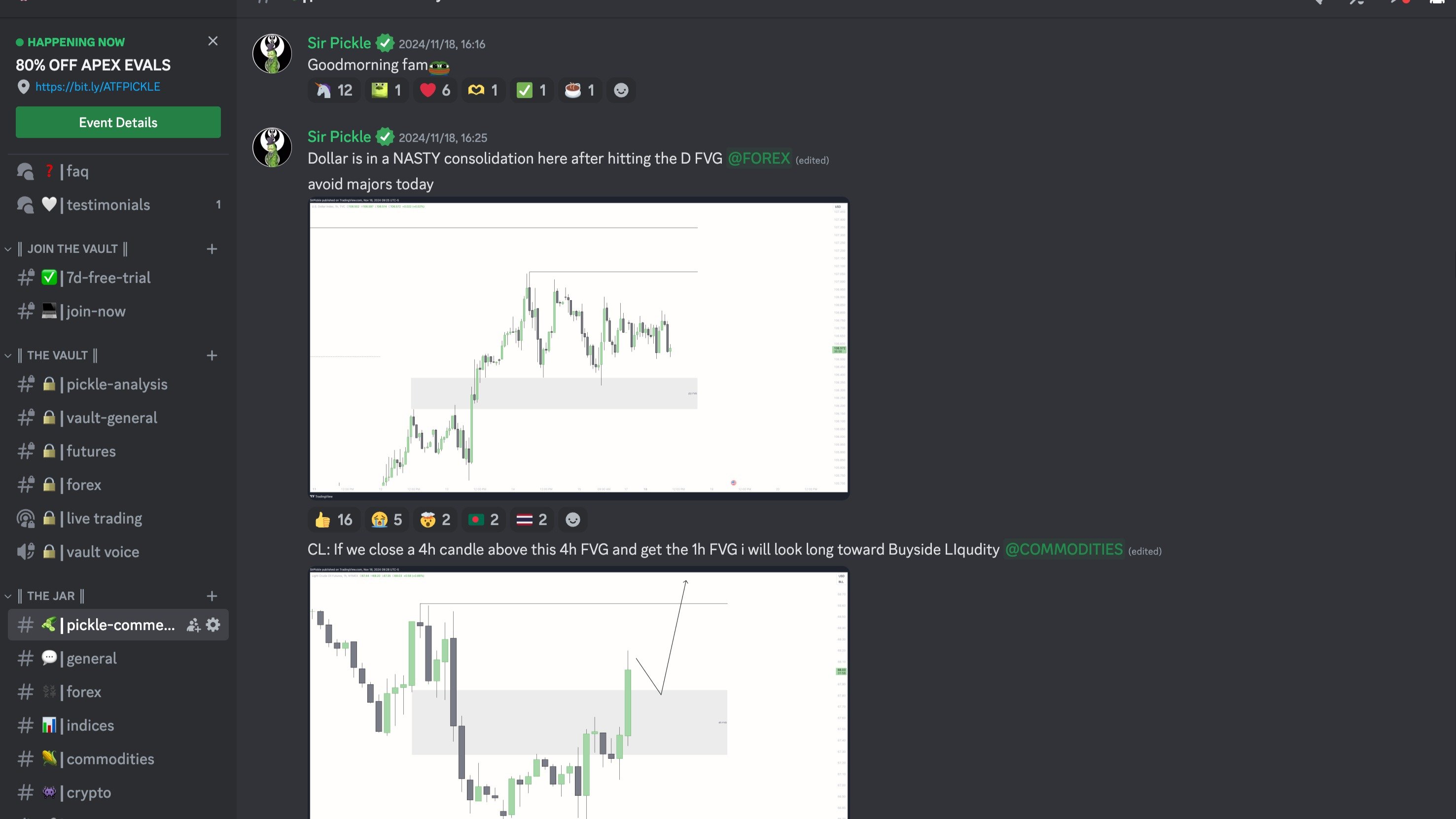Open the bit.ly/ATFPICKLE link

click(x=98, y=86)
